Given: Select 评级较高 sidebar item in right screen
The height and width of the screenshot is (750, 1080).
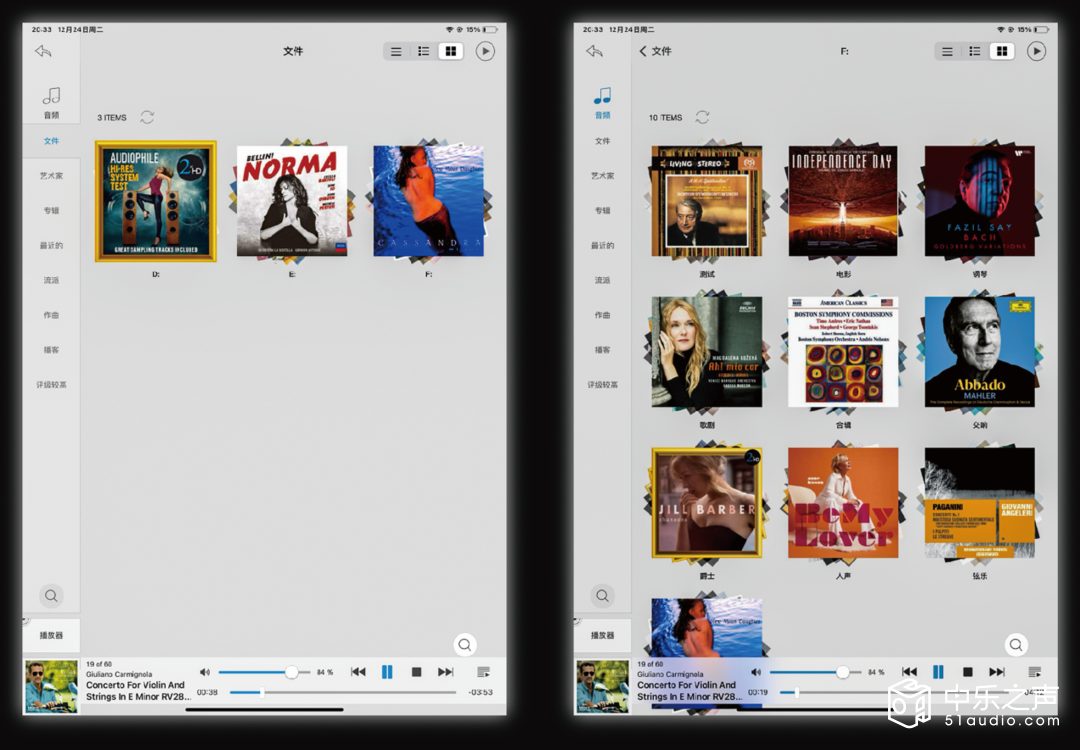Looking at the screenshot, I should 603,384.
